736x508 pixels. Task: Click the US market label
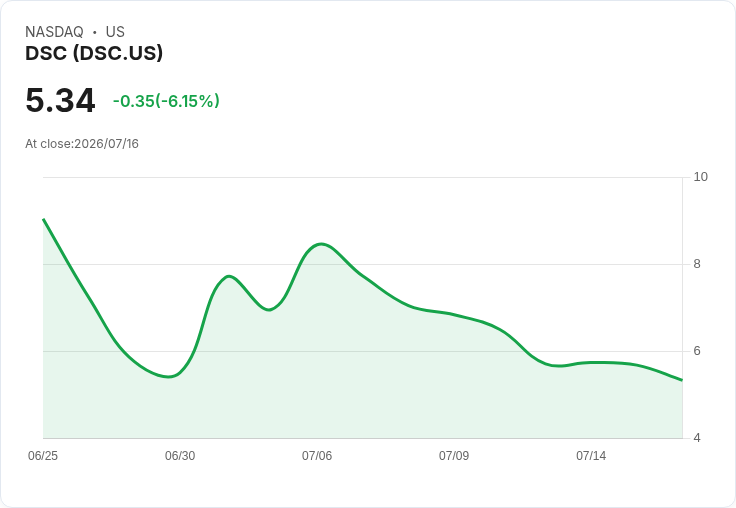click(x=115, y=32)
